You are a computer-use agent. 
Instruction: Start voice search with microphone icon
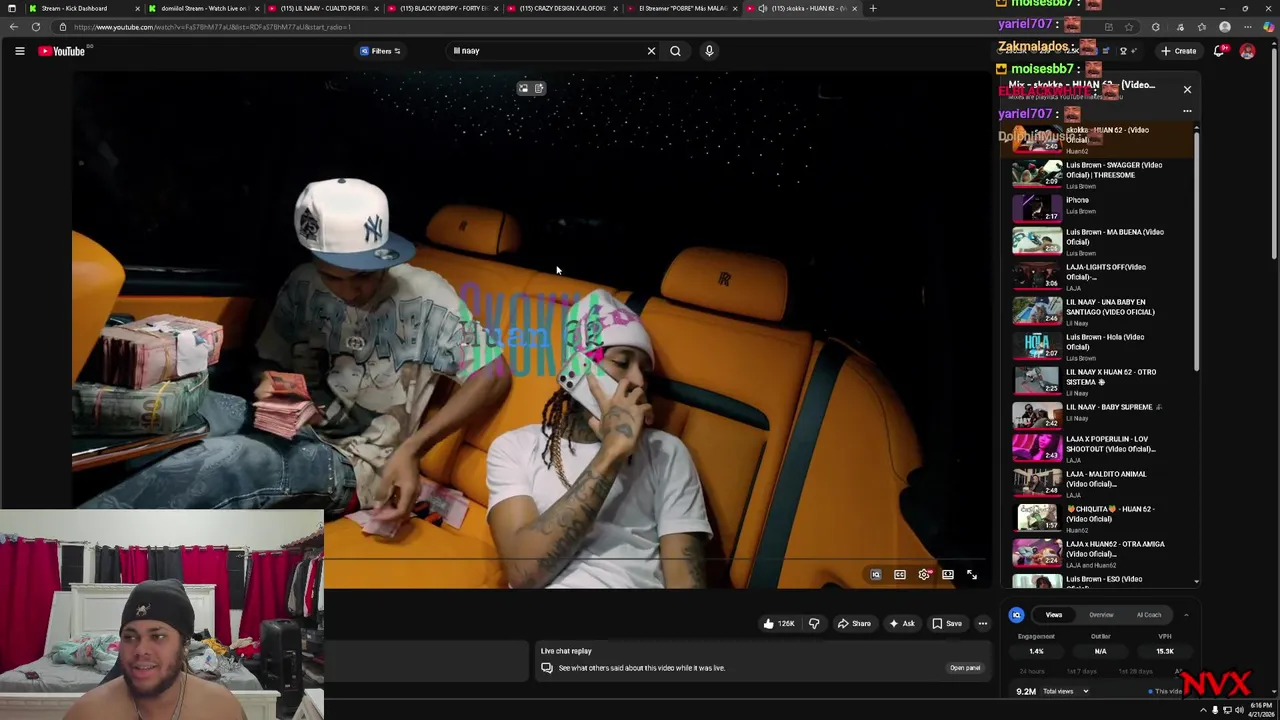click(709, 51)
